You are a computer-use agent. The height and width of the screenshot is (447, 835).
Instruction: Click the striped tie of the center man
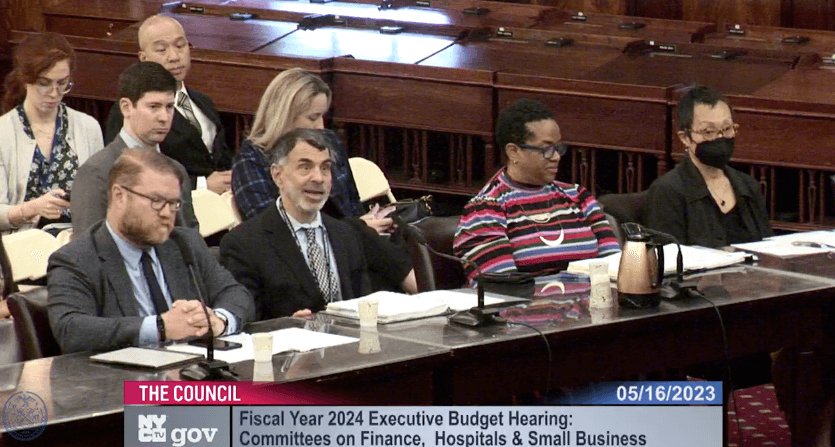[318, 264]
